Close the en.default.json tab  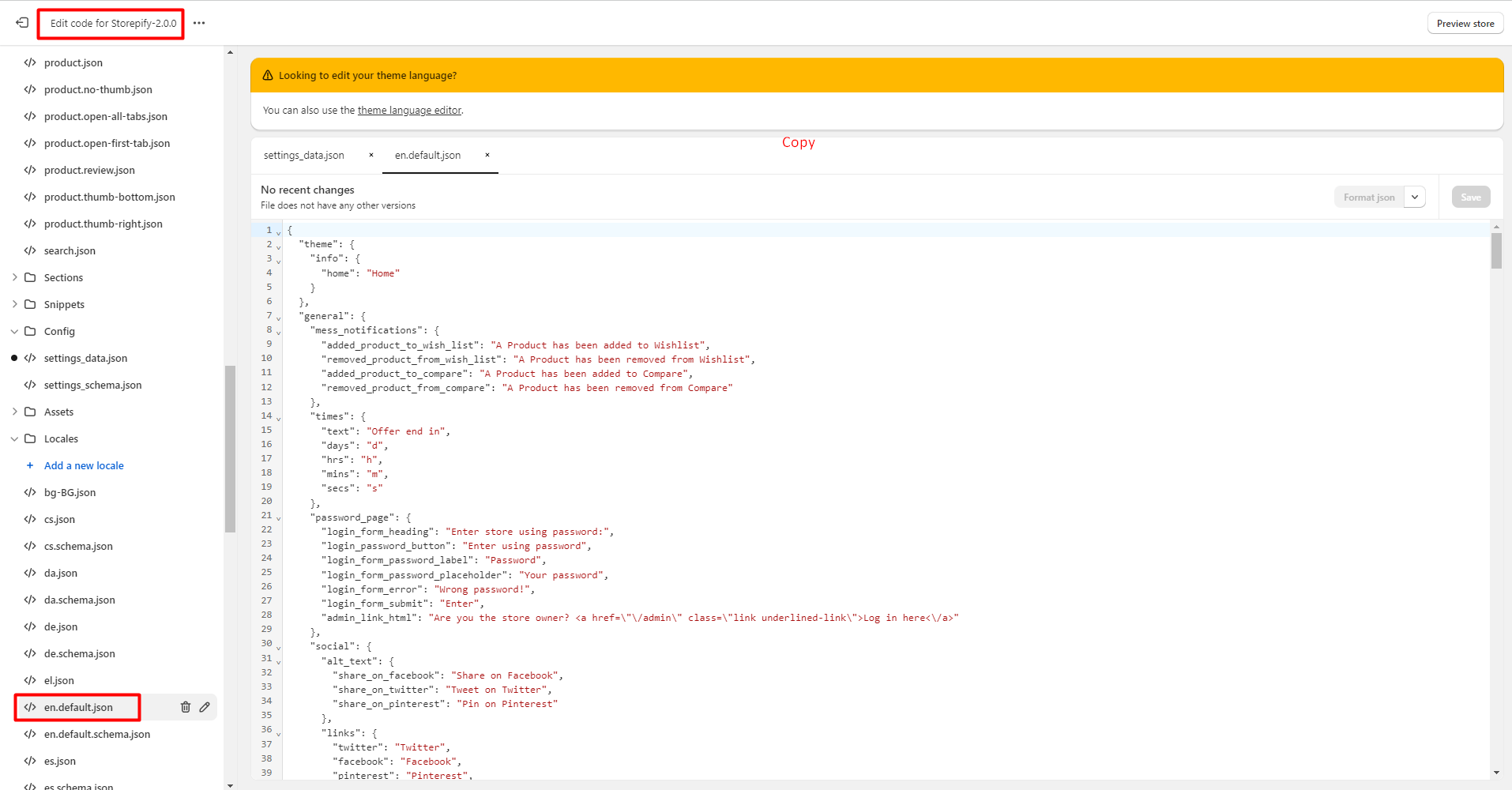coord(487,155)
